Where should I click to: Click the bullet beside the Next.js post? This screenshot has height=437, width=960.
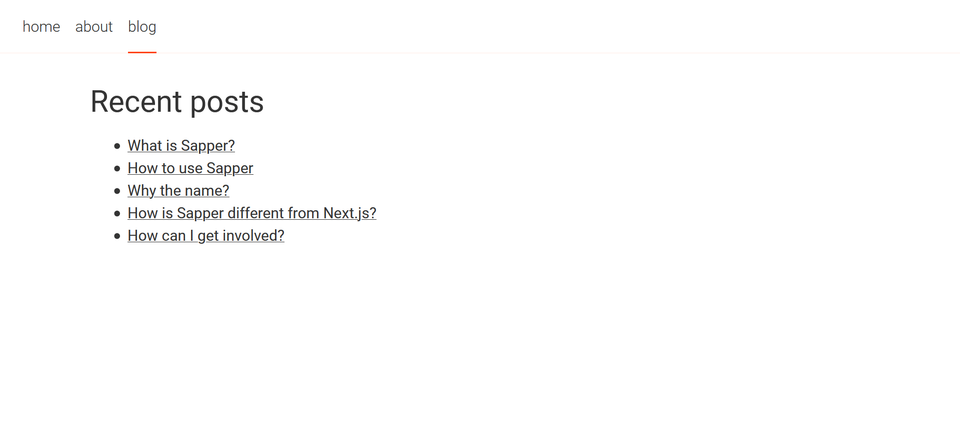coord(117,214)
